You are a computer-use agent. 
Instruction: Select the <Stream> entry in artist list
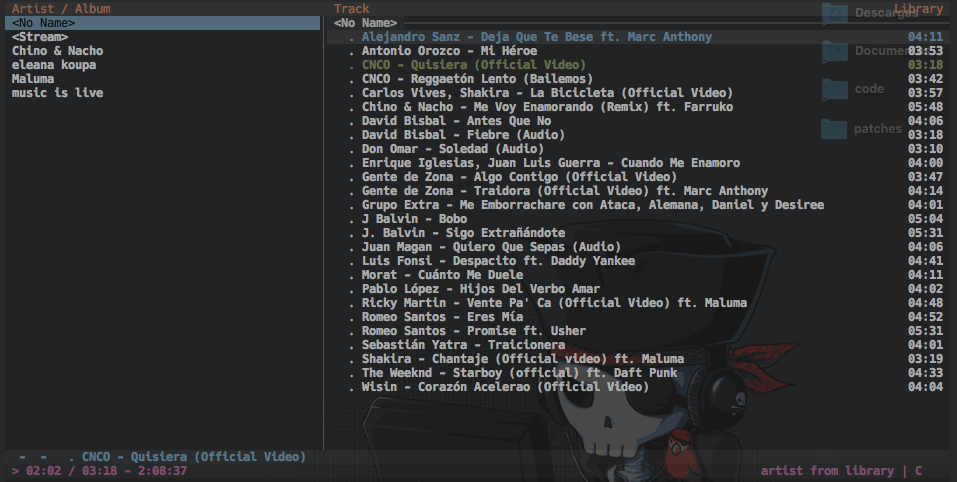40,37
